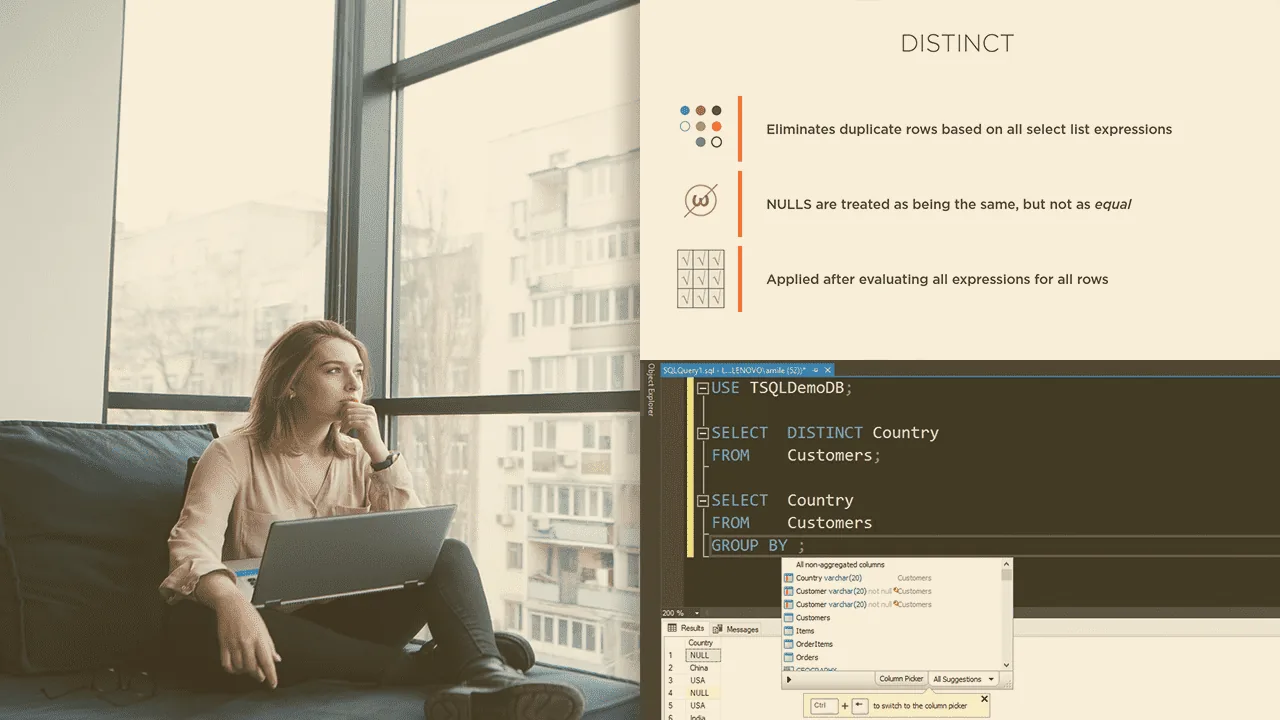Open the Column Picker tab
This screenshot has width=1280, height=720.
901,679
